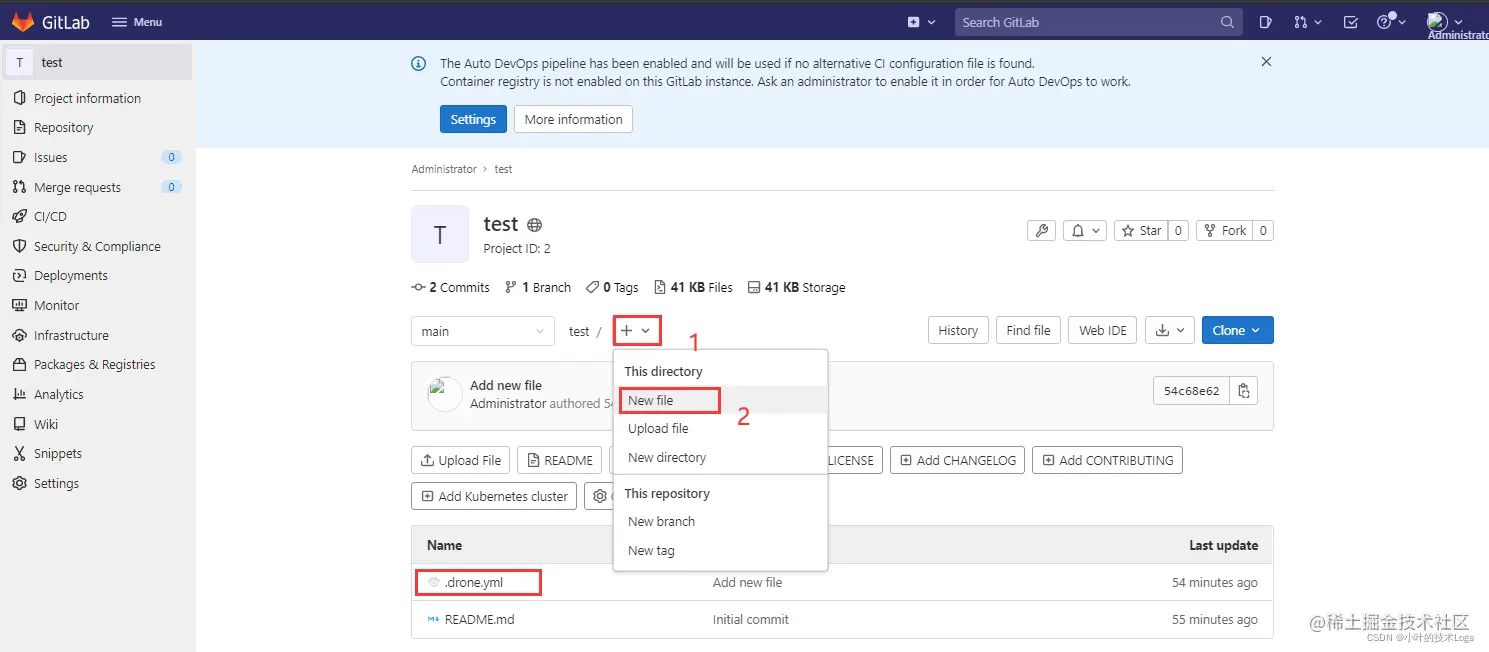Open the README.md file
1489x652 pixels.
pyautogui.click(x=479, y=619)
